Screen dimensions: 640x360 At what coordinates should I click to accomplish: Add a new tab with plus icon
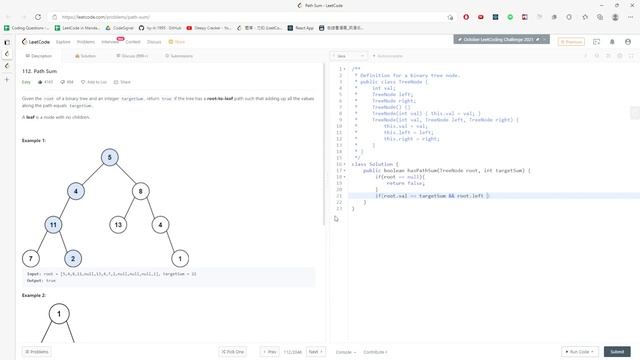(7, 80)
